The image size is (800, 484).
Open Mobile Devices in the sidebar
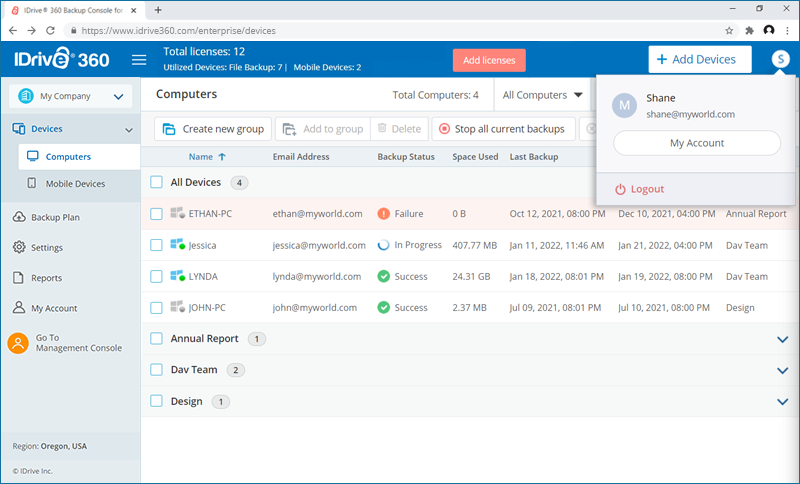click(75, 184)
